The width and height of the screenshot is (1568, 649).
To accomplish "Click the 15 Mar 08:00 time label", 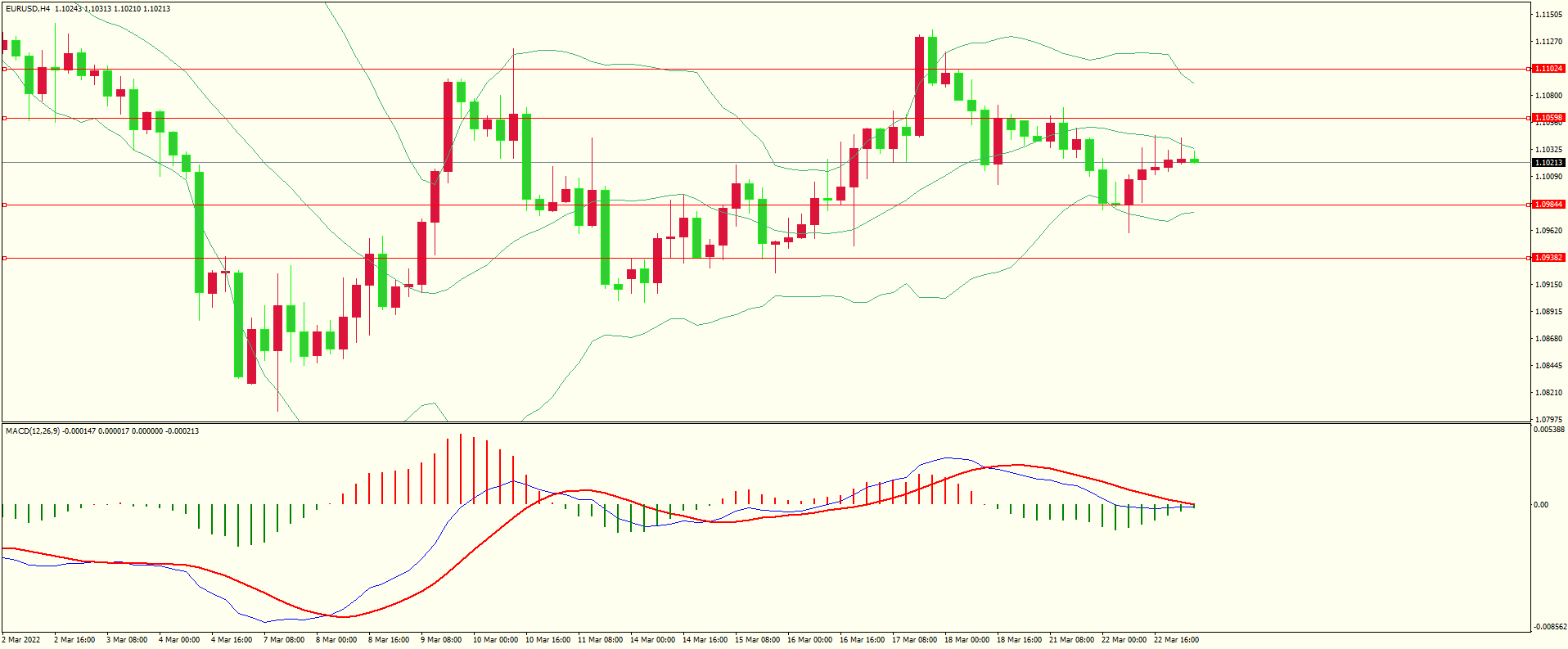I will (757, 640).
